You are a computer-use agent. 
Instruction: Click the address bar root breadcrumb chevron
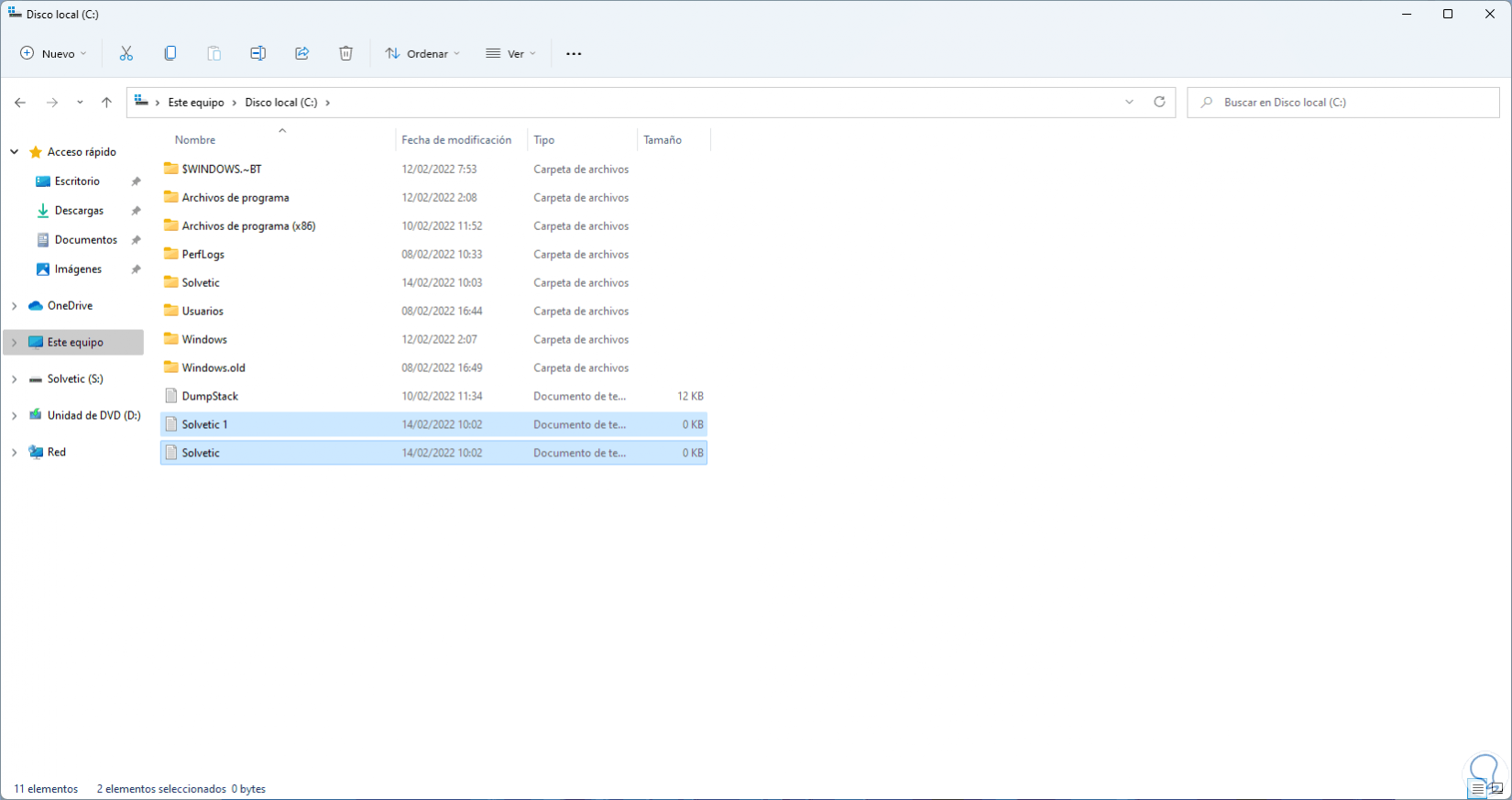[x=158, y=103]
